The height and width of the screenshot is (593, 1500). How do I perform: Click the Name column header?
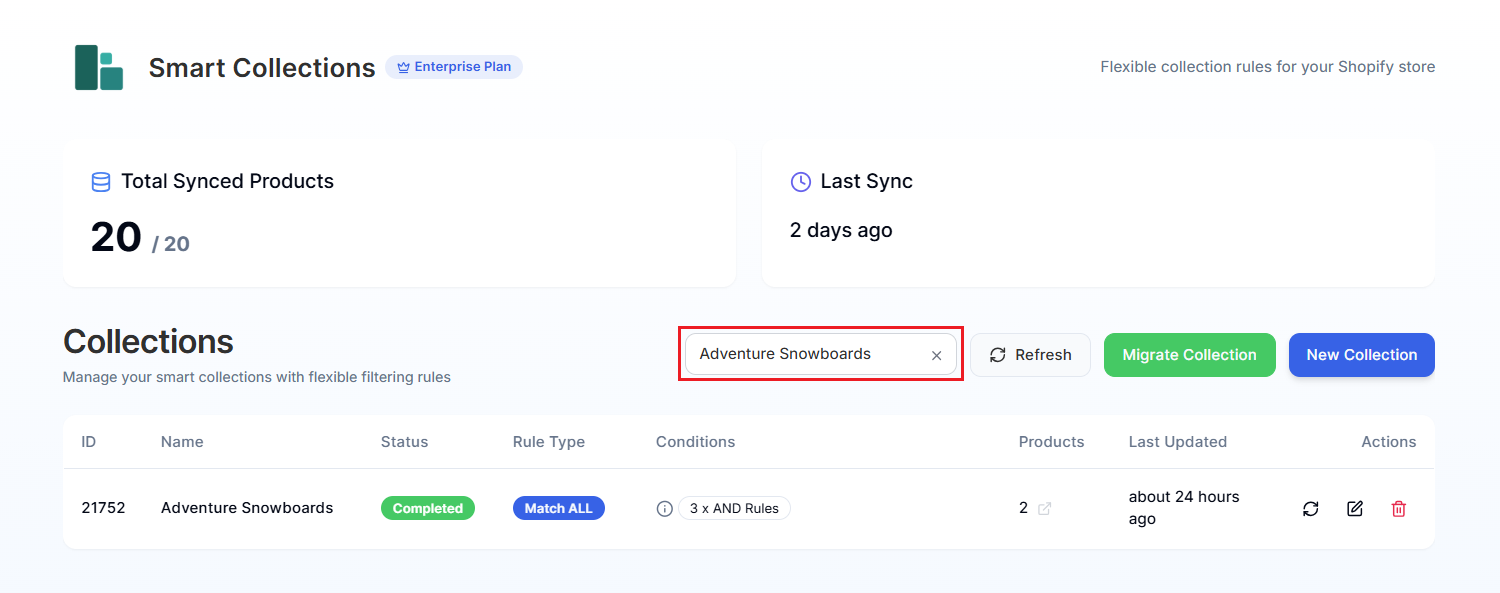coord(182,441)
